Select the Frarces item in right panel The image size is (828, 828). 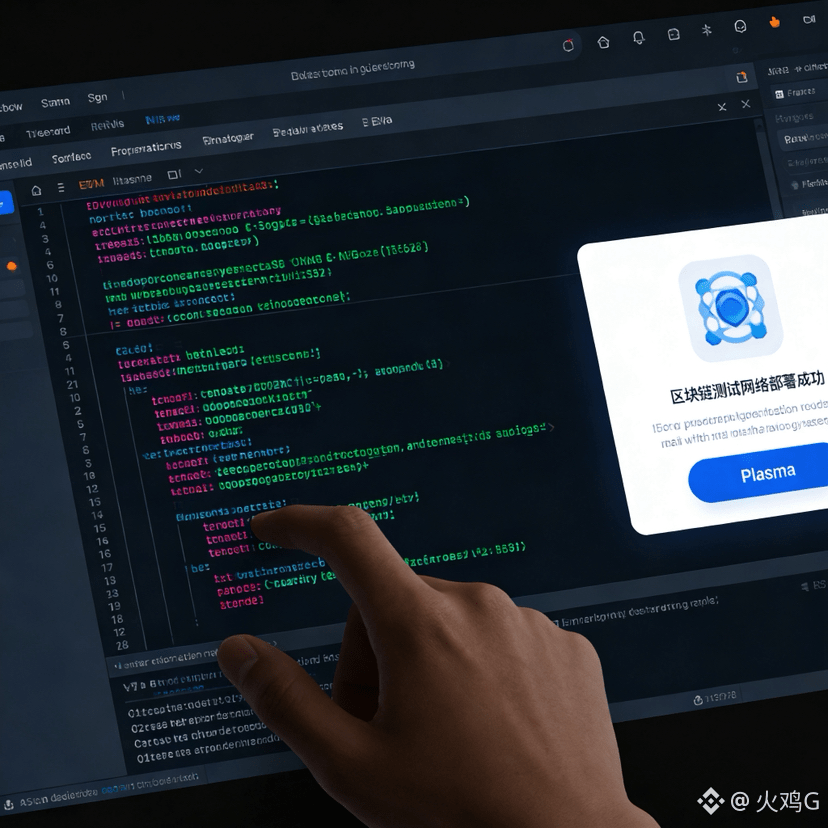click(x=801, y=92)
